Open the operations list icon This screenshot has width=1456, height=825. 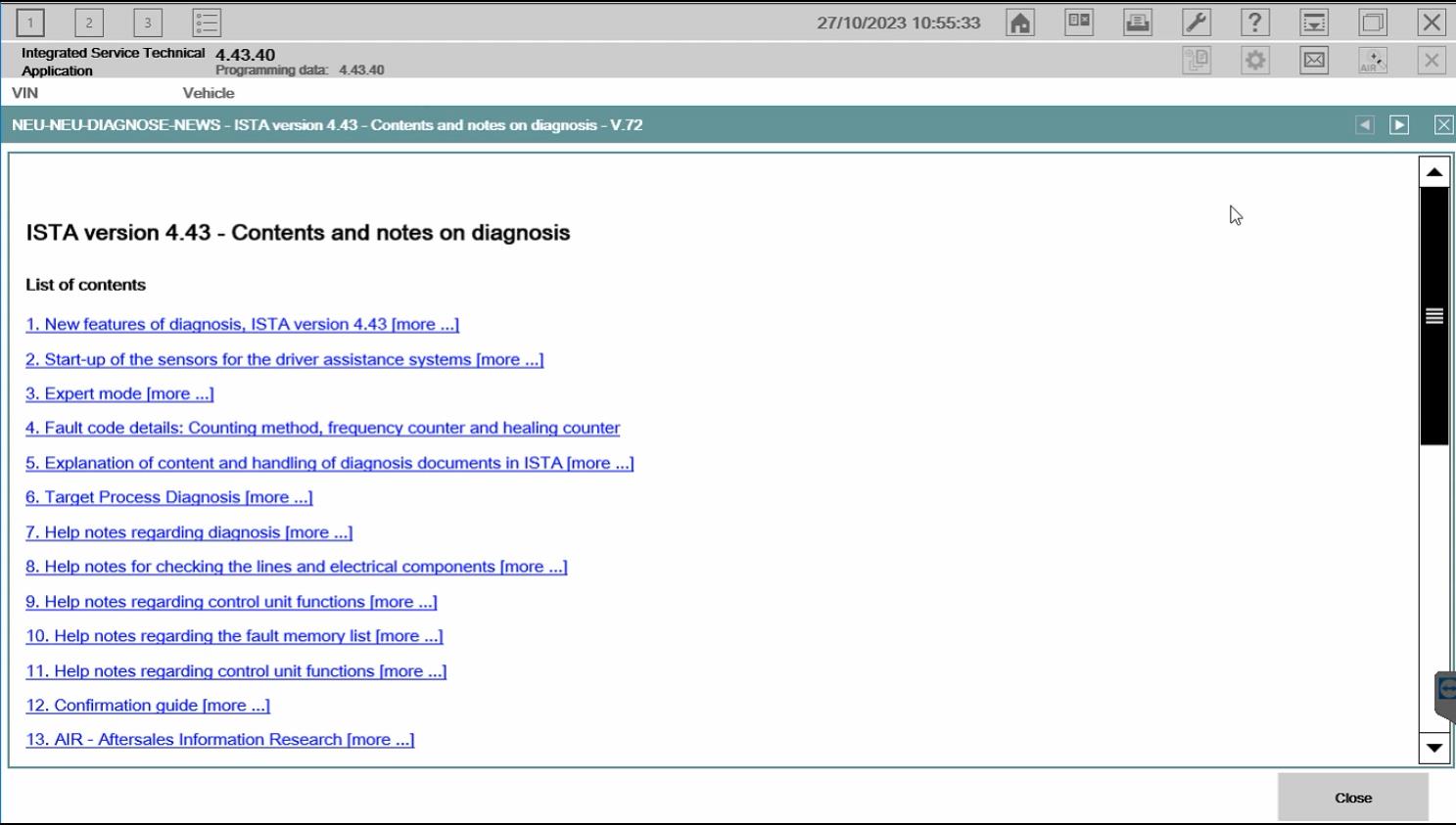(x=207, y=22)
